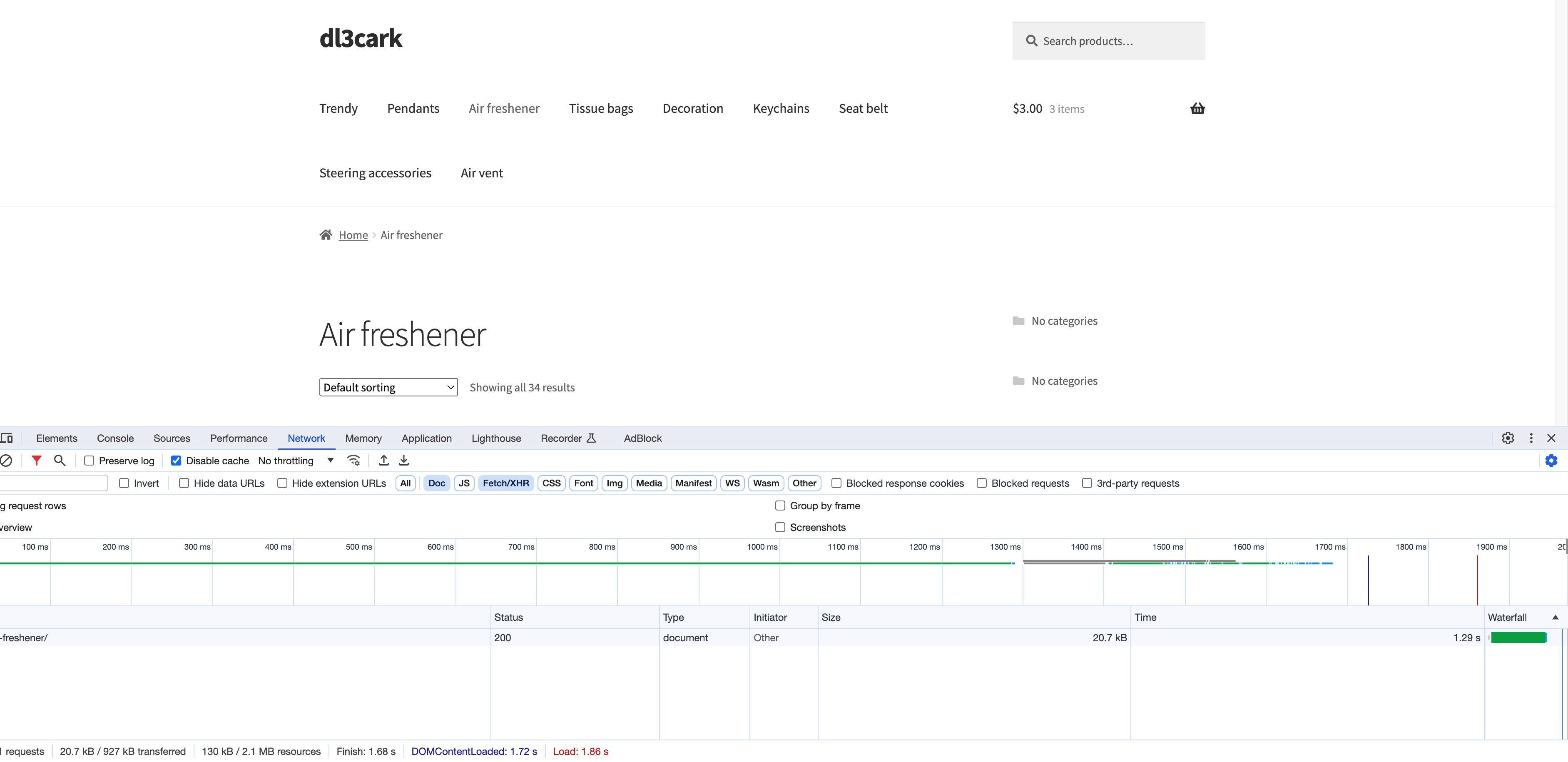Click the Home breadcrumb link
The height and width of the screenshot is (762, 1568).
point(353,235)
